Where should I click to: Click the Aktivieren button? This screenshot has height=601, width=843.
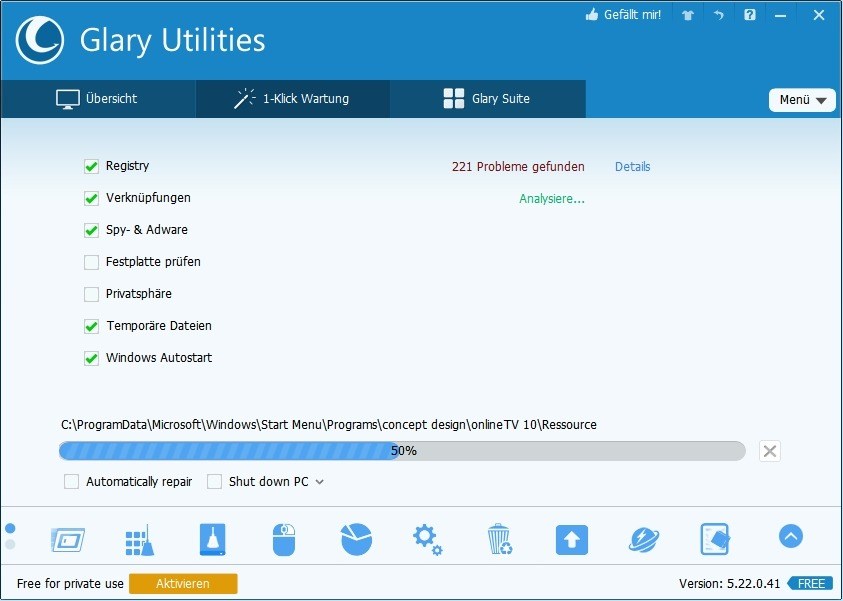(183, 583)
